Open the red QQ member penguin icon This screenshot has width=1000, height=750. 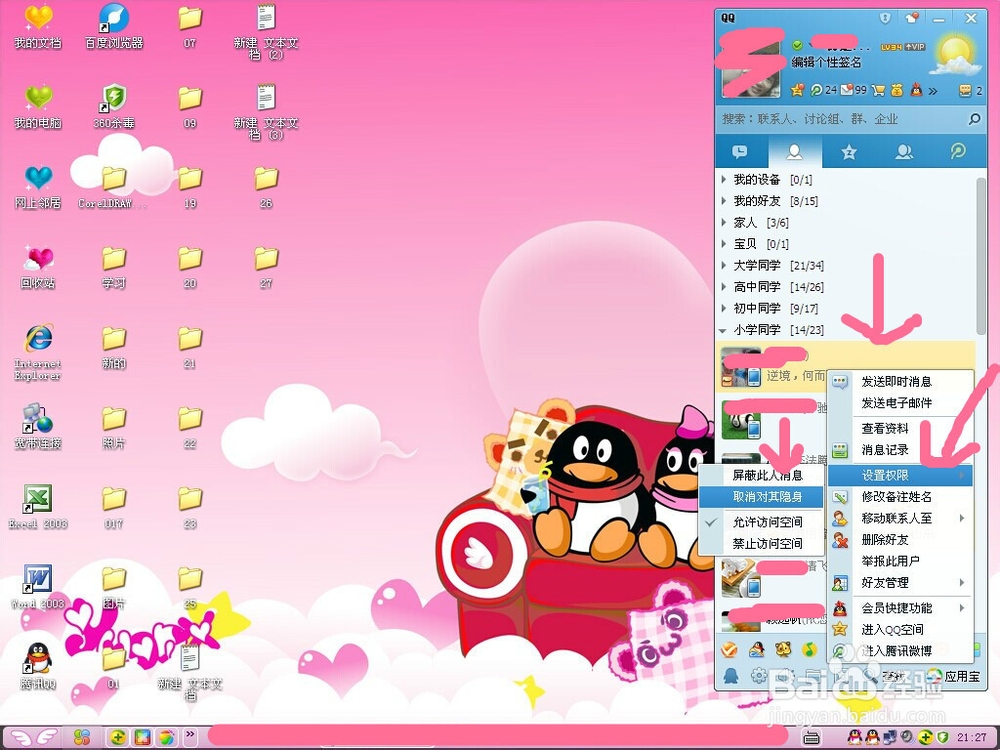click(x=916, y=90)
